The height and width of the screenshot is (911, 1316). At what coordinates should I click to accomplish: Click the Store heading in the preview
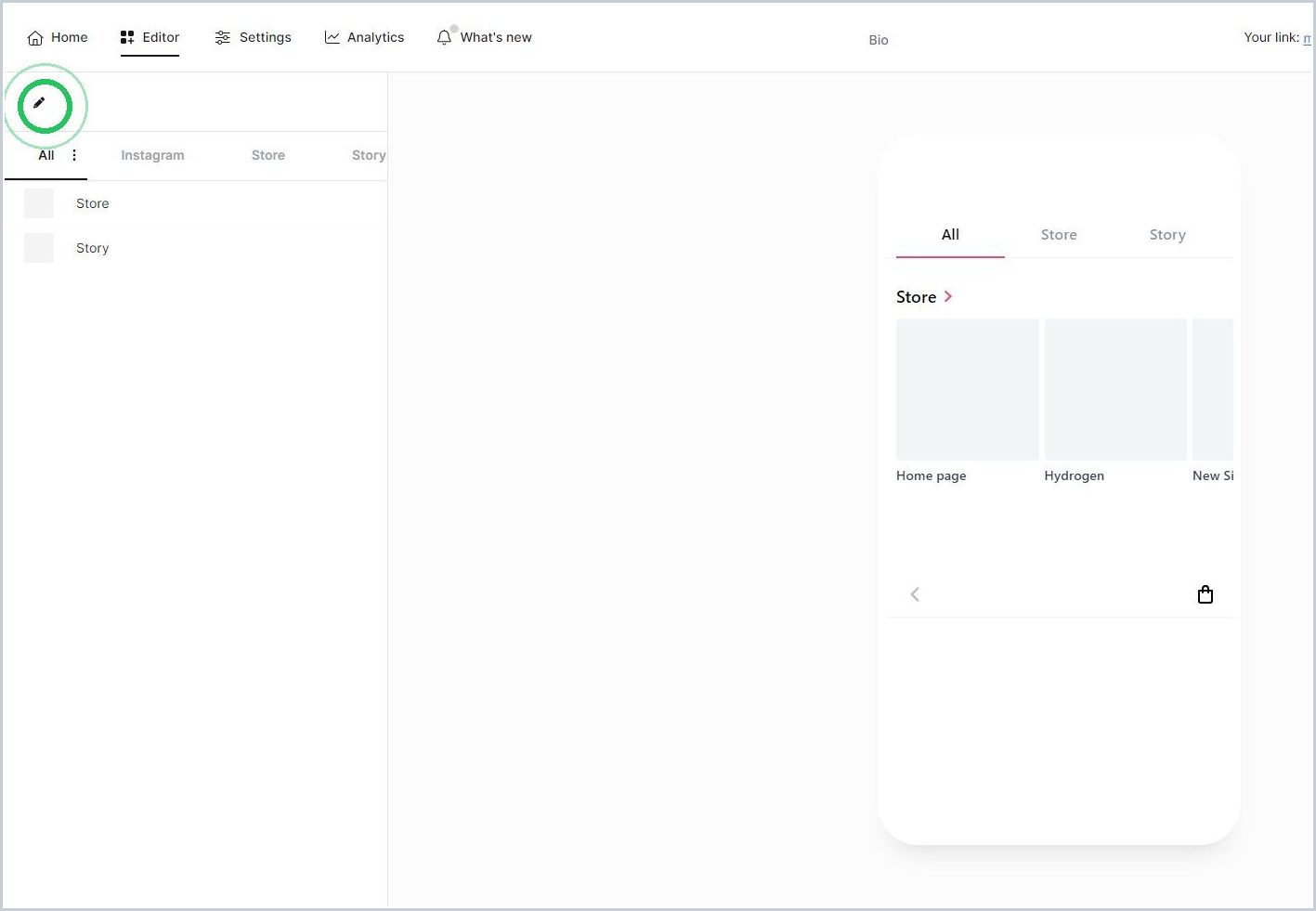[916, 297]
